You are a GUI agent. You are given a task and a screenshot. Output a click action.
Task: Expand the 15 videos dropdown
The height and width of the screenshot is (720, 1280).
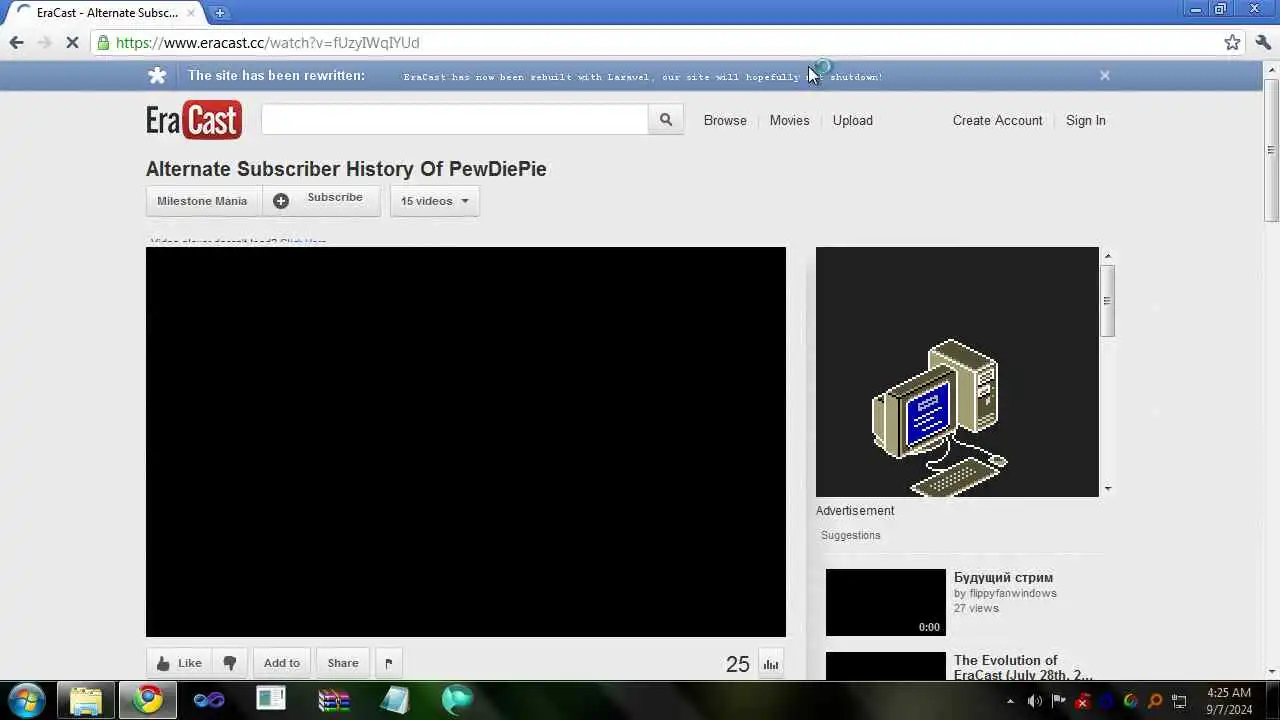(434, 201)
